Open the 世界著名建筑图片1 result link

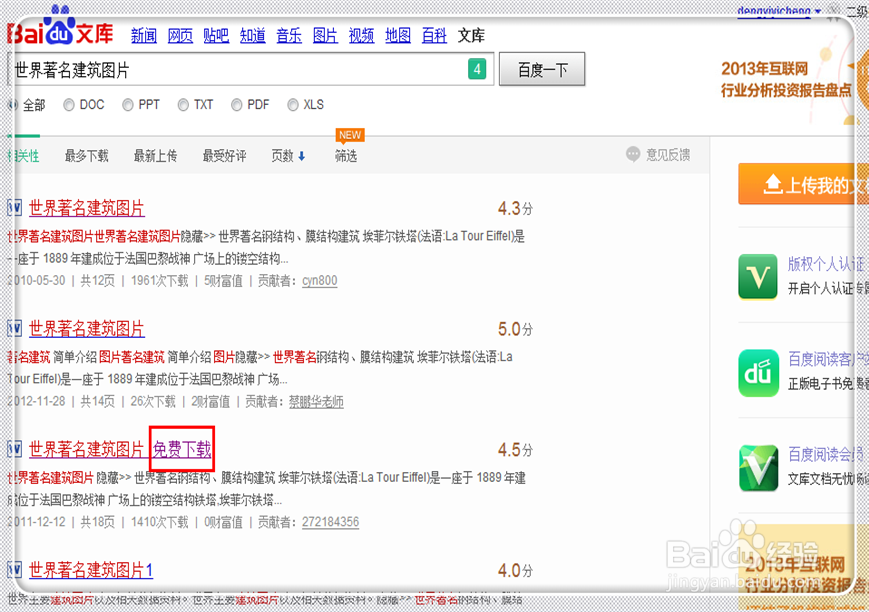pyautogui.click(x=91, y=569)
